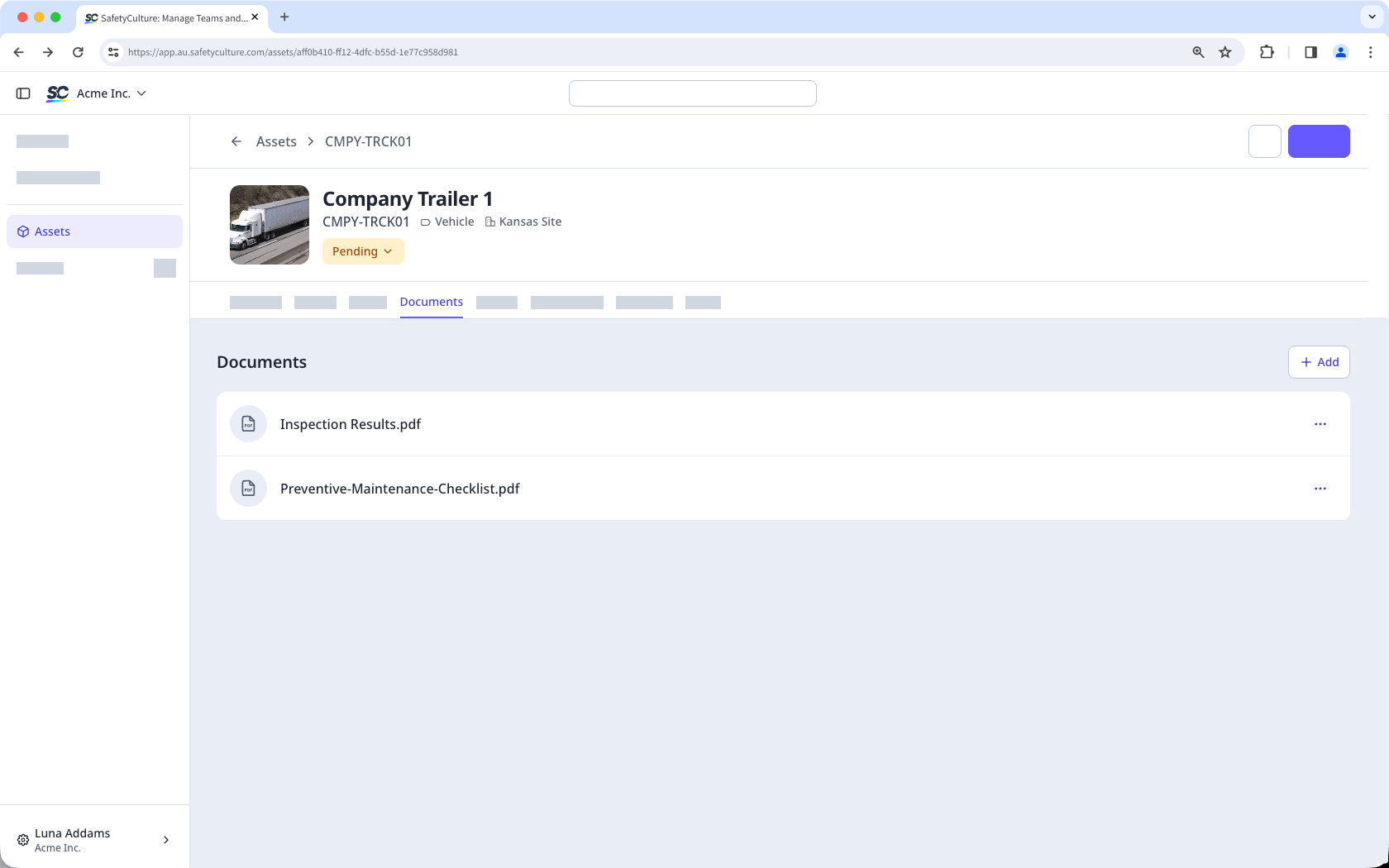The width and height of the screenshot is (1389, 868).
Task: Open the Chrome three-dot menu
Action: (x=1371, y=52)
